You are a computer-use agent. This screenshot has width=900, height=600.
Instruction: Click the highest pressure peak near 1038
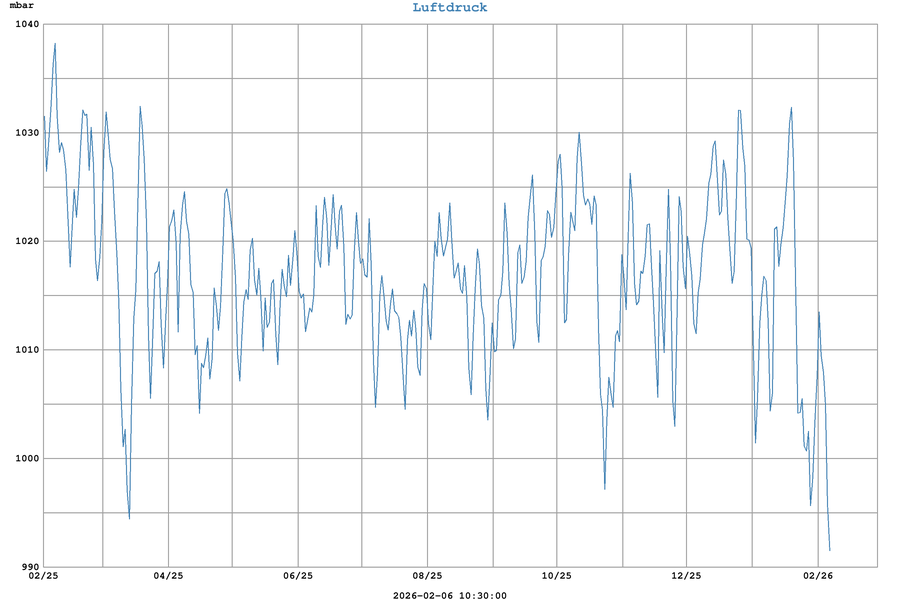55,44
